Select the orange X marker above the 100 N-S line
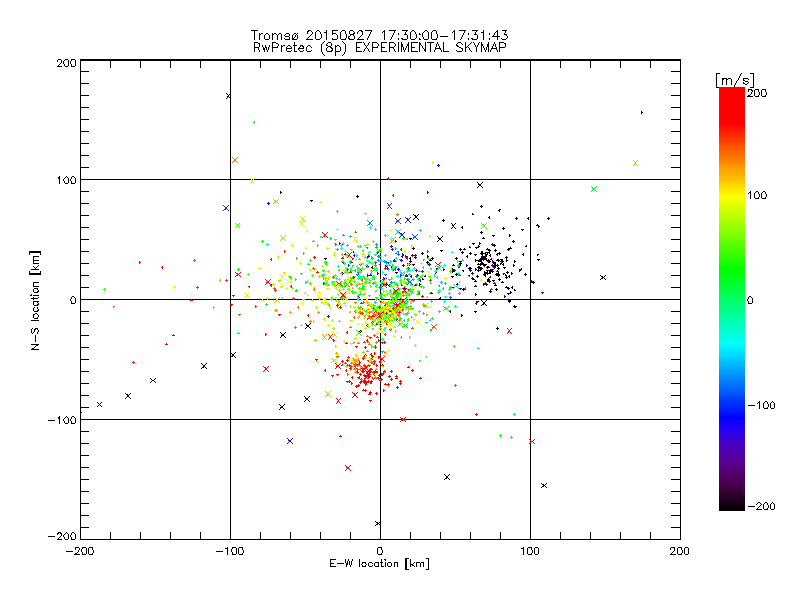Viewport: 800px width, 600px height. click(x=235, y=160)
